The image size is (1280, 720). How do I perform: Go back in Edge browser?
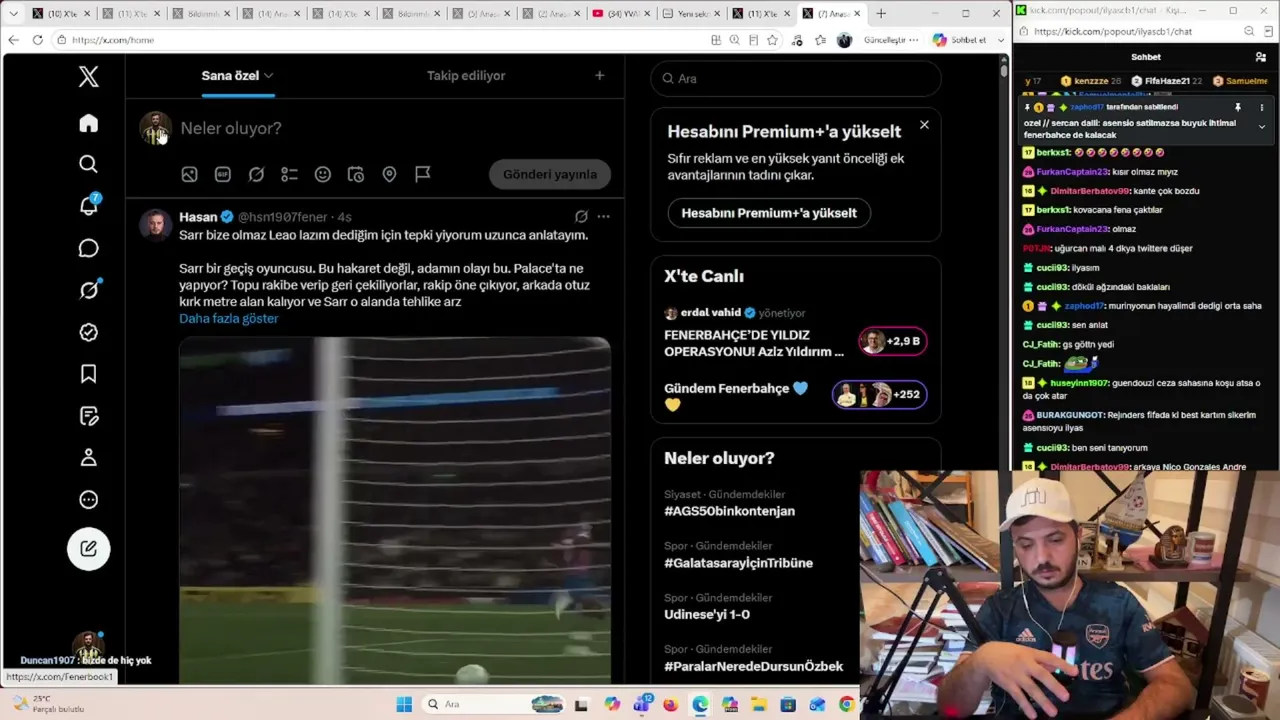pos(13,40)
